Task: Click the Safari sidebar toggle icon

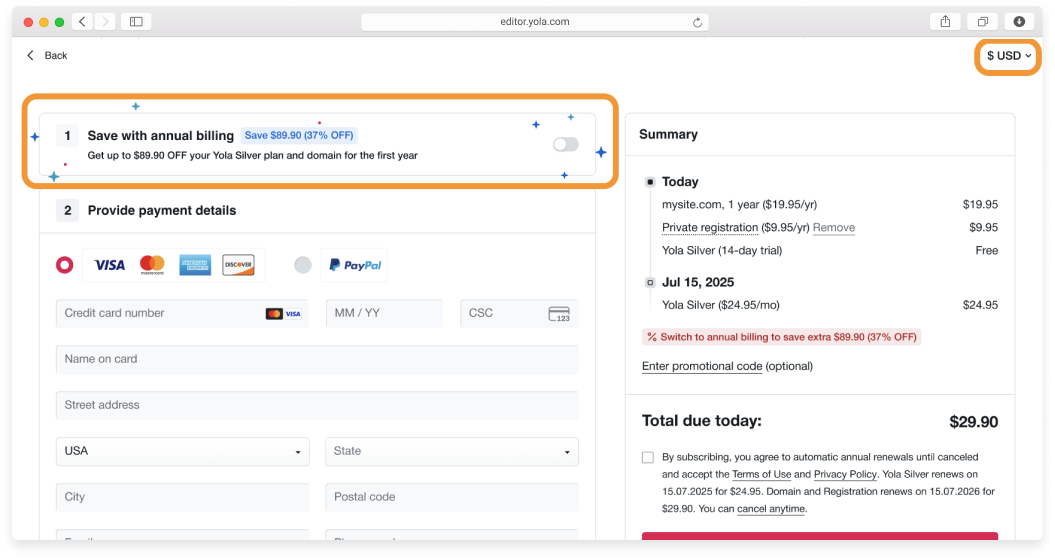Action: point(136,21)
